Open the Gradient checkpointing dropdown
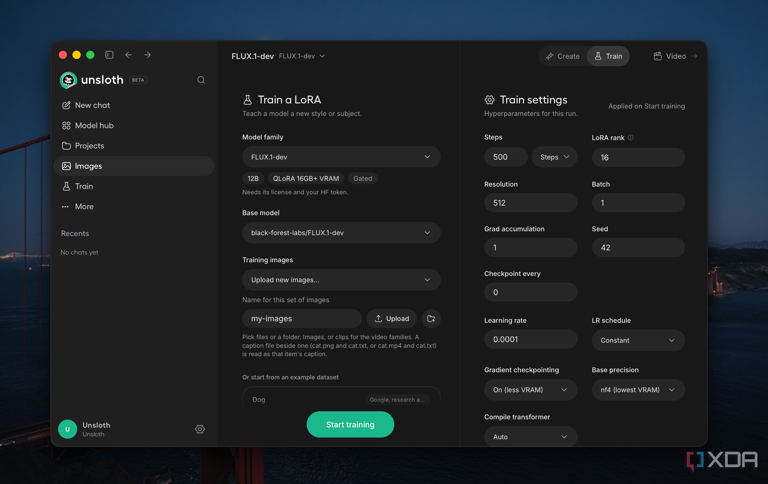The image size is (768, 484). tap(530, 390)
